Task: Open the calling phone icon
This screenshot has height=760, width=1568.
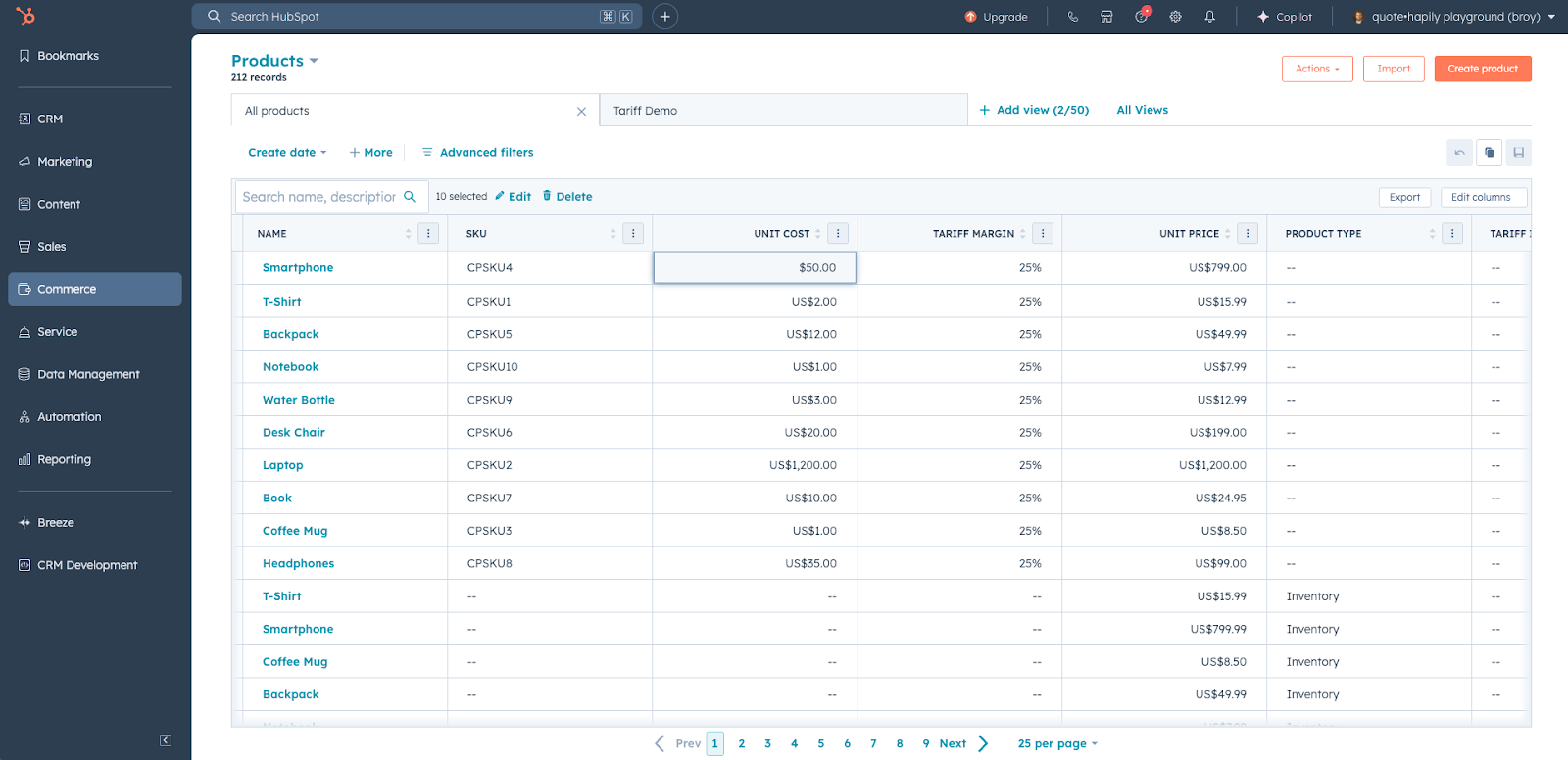Action: (x=1073, y=17)
